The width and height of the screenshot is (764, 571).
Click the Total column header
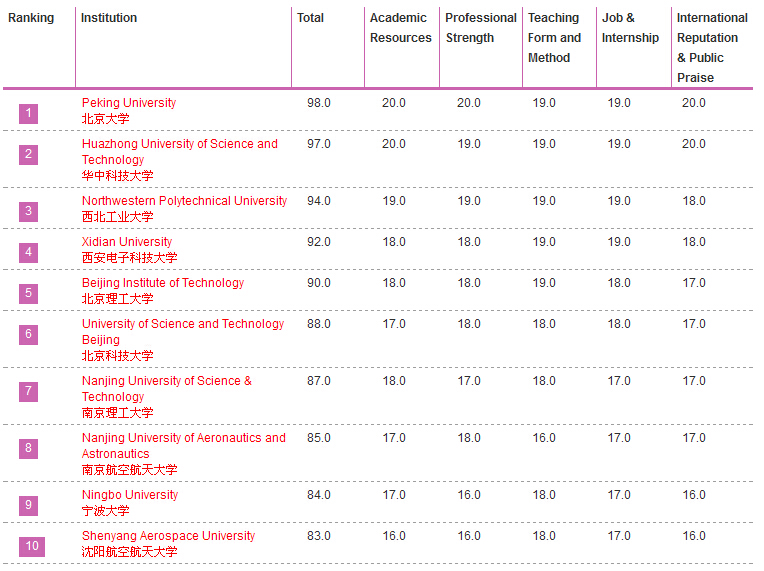(310, 18)
